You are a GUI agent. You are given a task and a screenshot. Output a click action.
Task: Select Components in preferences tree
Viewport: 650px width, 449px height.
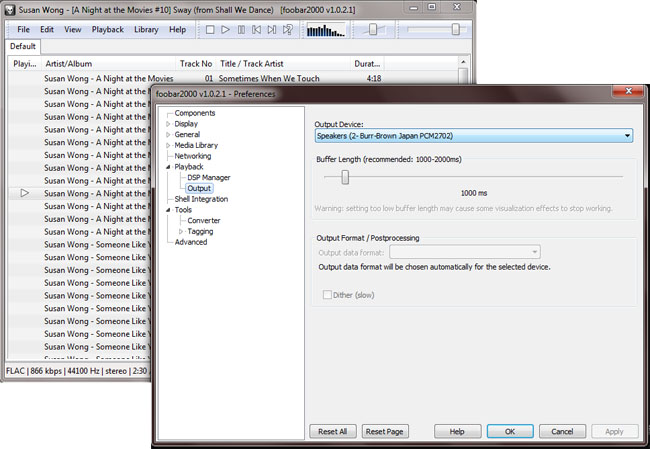[195, 113]
